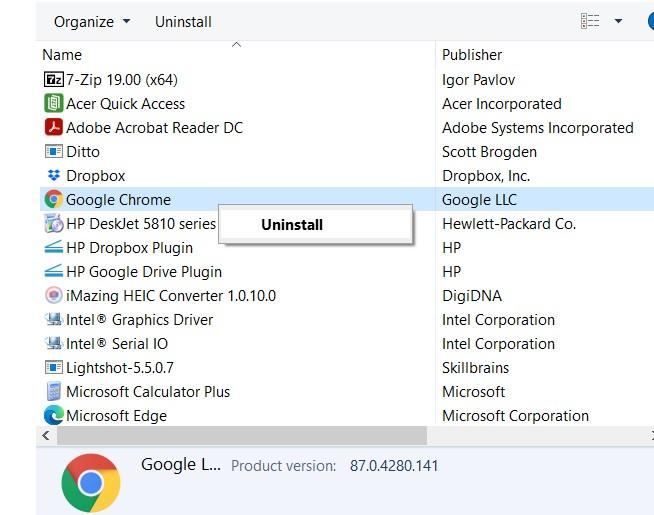Click the sort direction chevron above Name

click(236, 44)
